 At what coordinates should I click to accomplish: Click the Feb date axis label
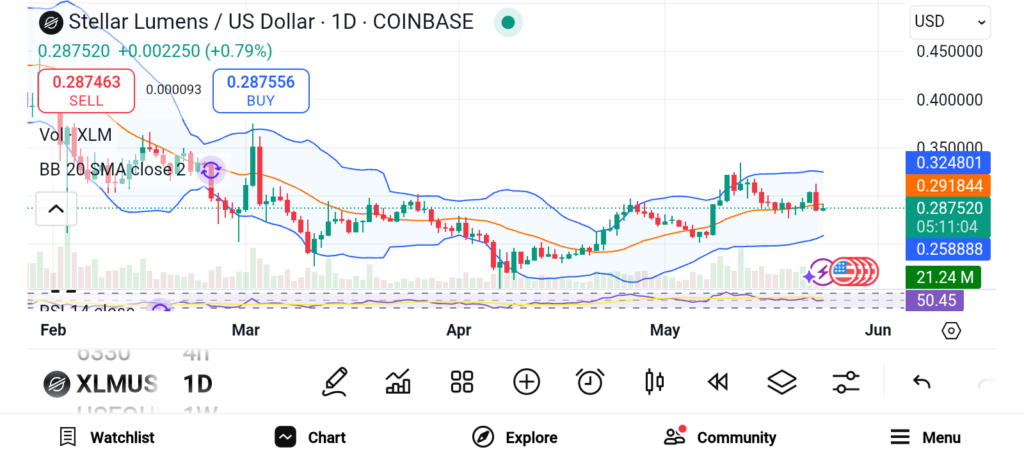click(53, 330)
